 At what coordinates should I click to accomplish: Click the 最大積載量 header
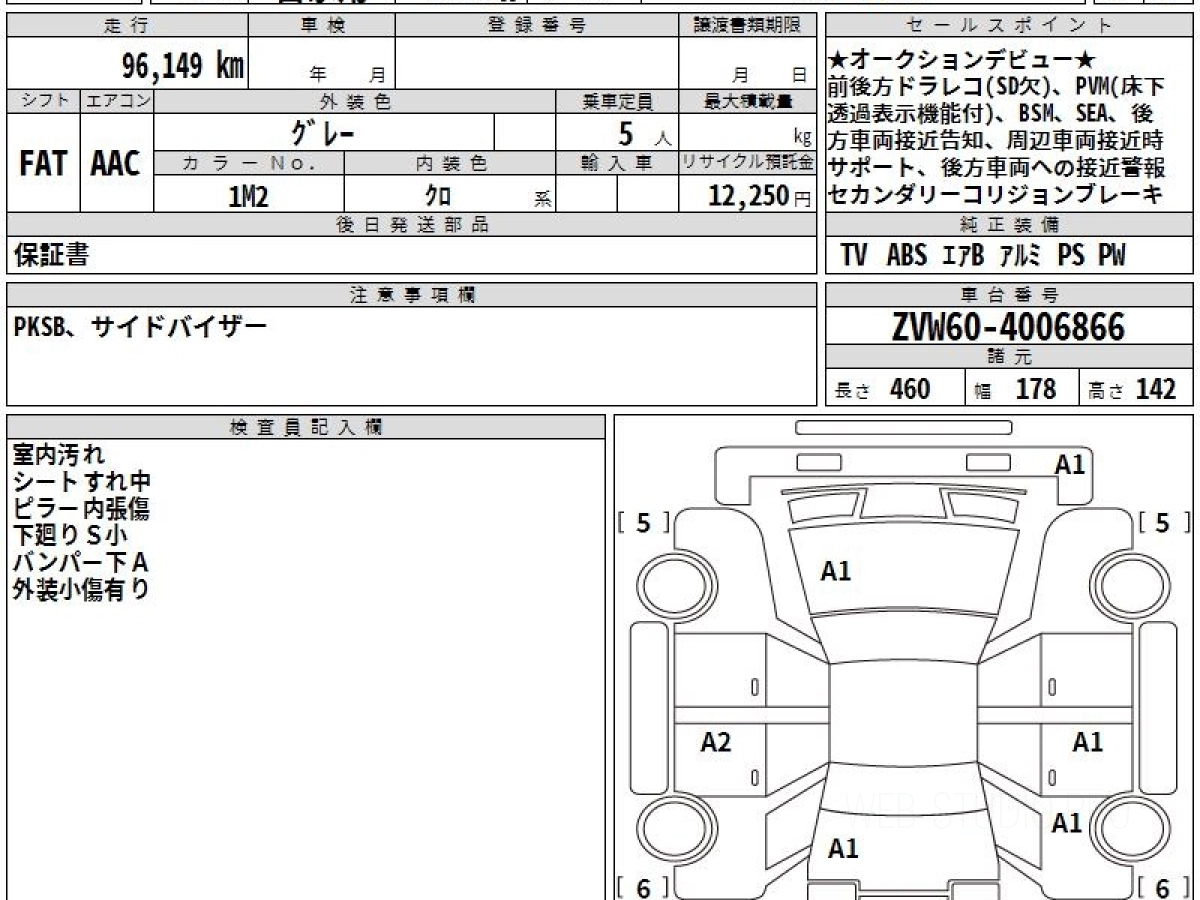pyautogui.click(x=748, y=101)
